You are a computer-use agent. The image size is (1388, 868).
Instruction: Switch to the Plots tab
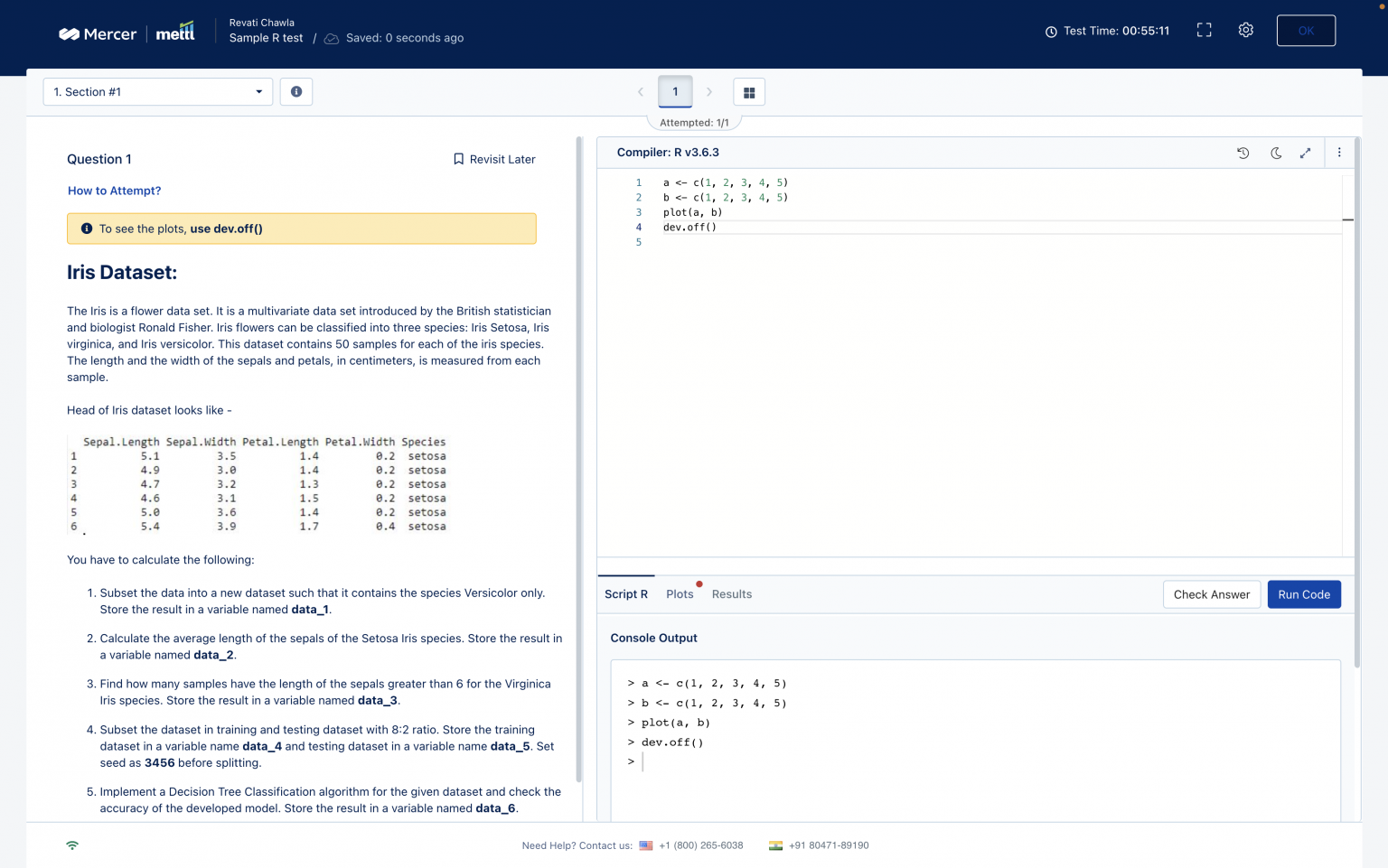point(680,593)
